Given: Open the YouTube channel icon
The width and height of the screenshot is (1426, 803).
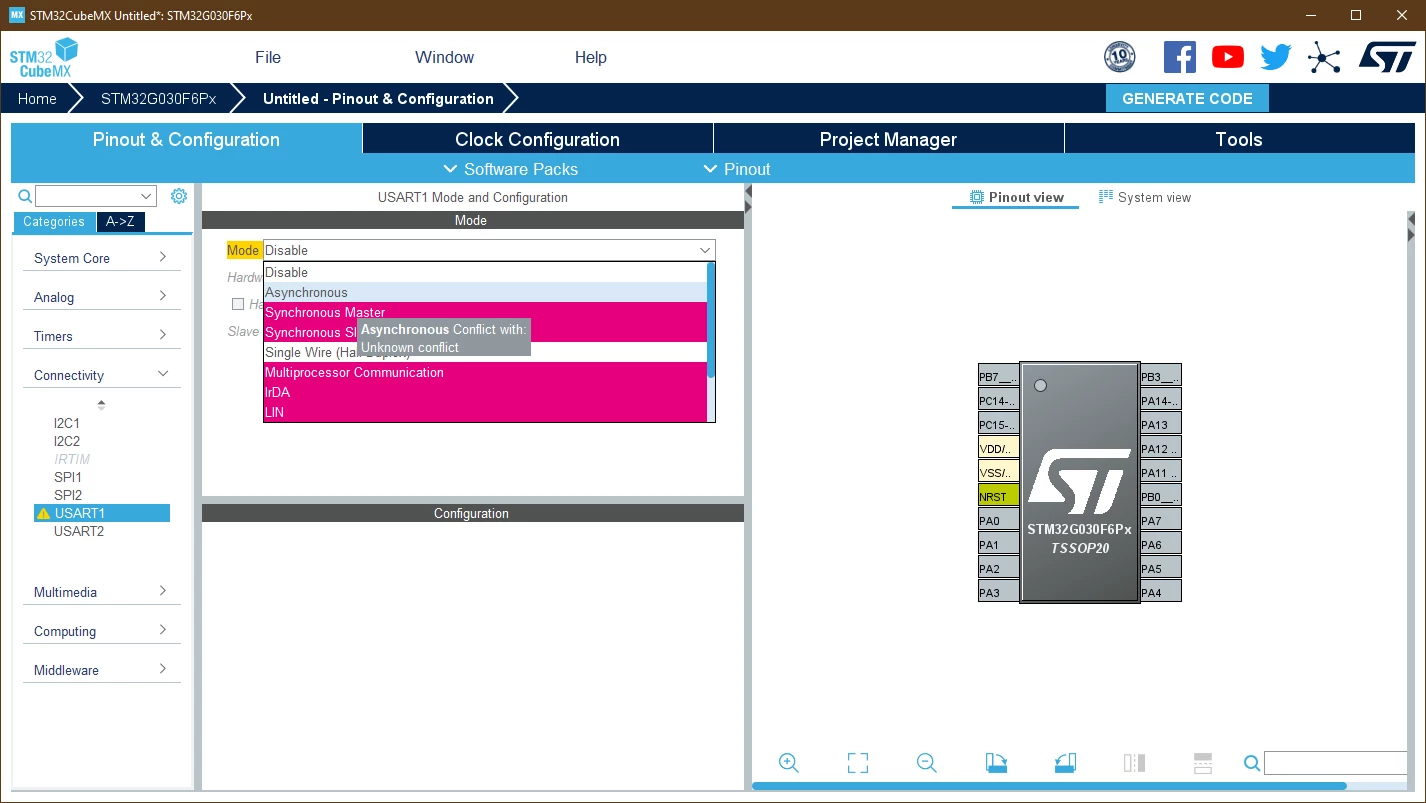Looking at the screenshot, I should tap(1228, 57).
